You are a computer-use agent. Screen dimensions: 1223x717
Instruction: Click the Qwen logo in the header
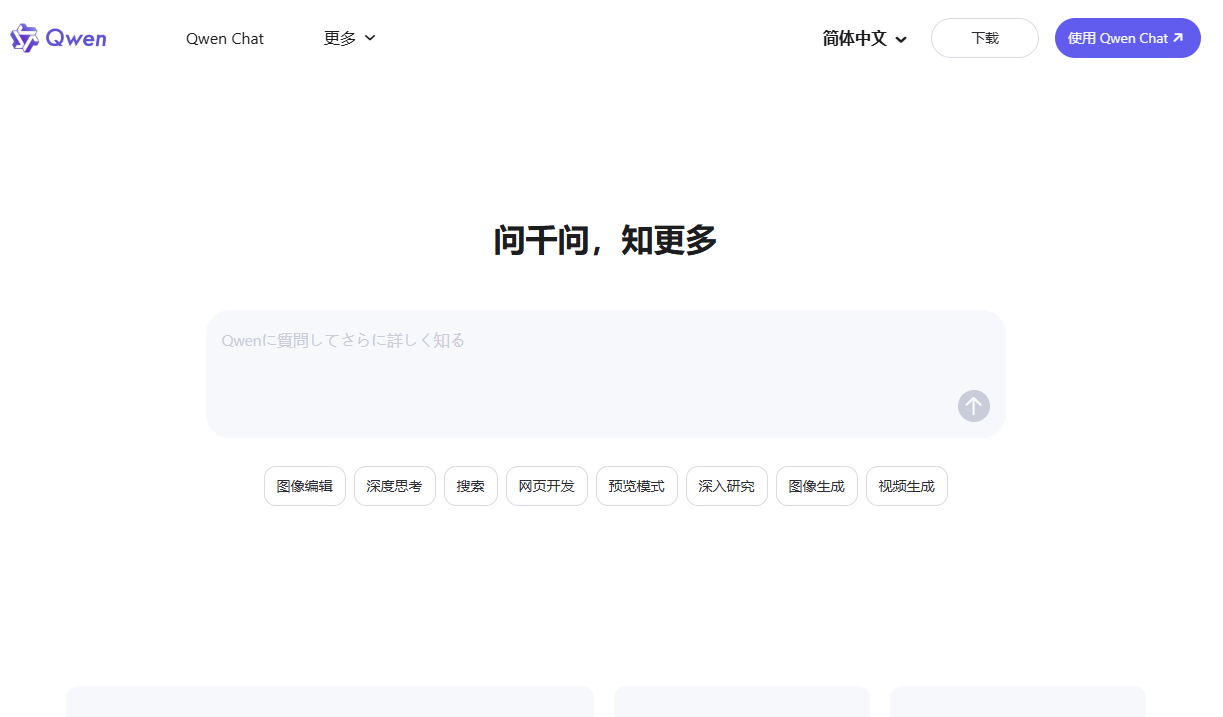coord(58,38)
